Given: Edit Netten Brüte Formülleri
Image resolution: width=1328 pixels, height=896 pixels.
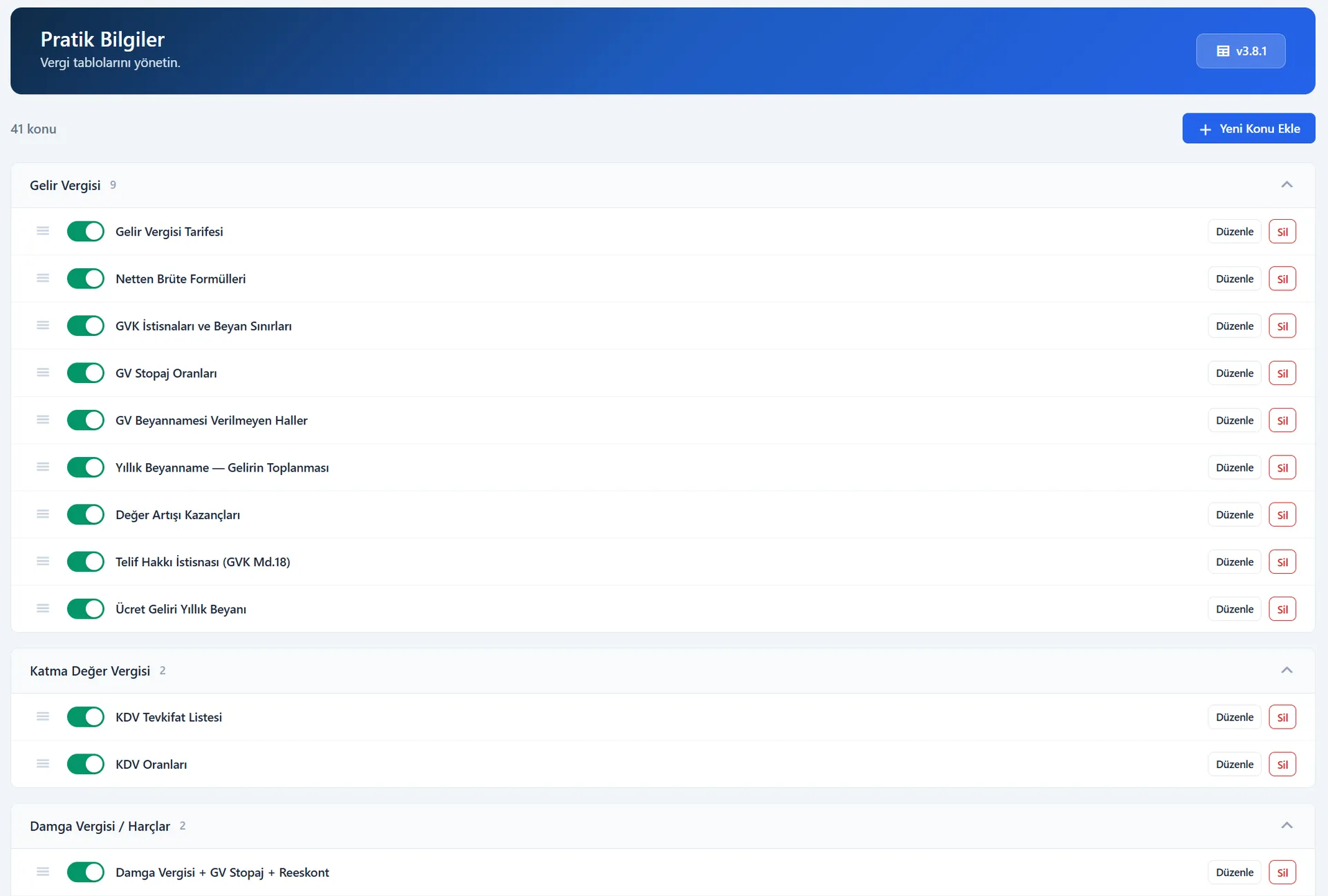Looking at the screenshot, I should coord(1235,279).
